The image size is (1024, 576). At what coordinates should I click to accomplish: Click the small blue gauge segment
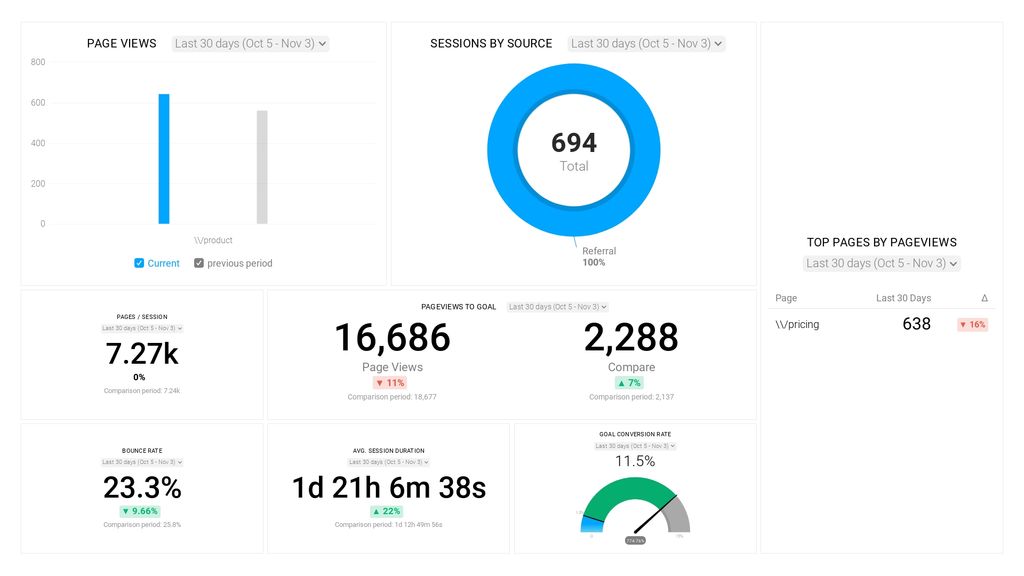point(592,524)
